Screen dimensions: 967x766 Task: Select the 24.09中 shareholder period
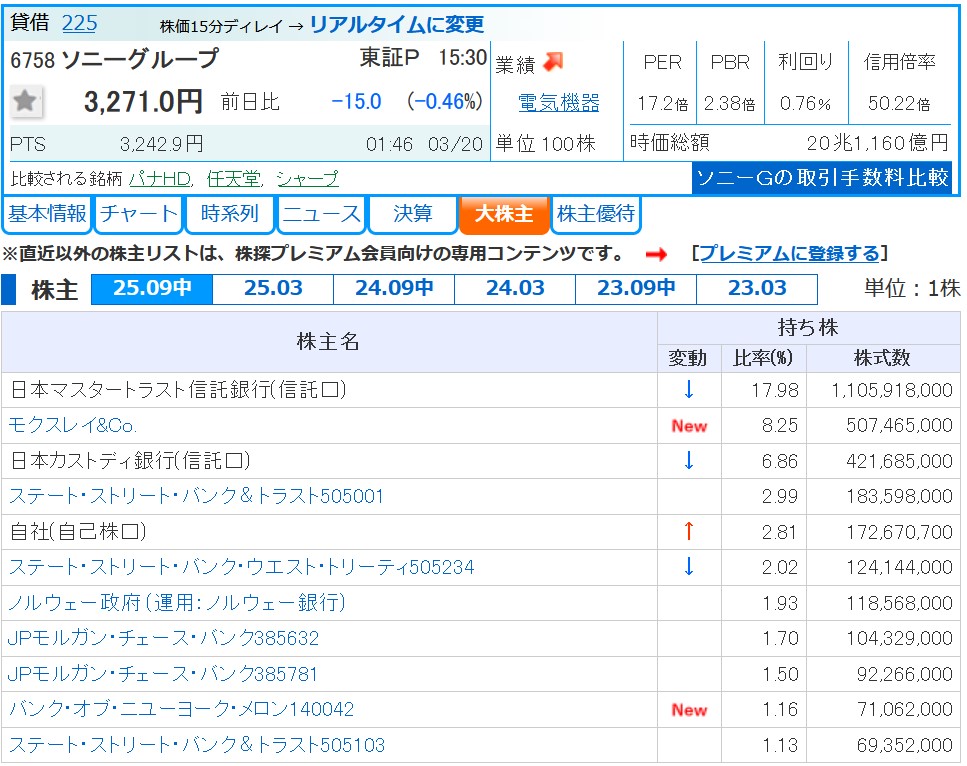coord(394,289)
